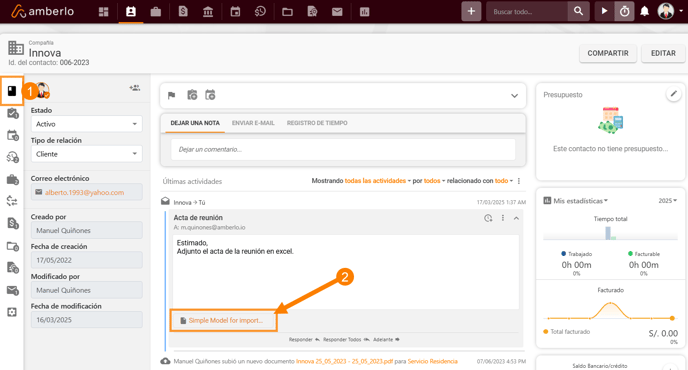Click Responder Todos on the email
The height and width of the screenshot is (370, 688).
(x=346, y=339)
